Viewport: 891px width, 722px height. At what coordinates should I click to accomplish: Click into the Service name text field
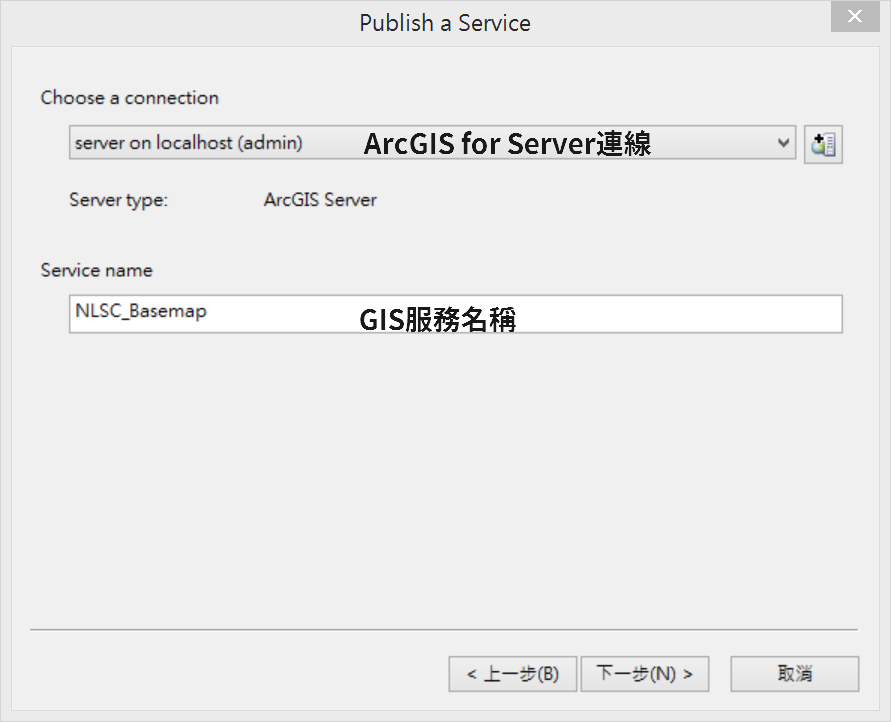tap(456, 314)
